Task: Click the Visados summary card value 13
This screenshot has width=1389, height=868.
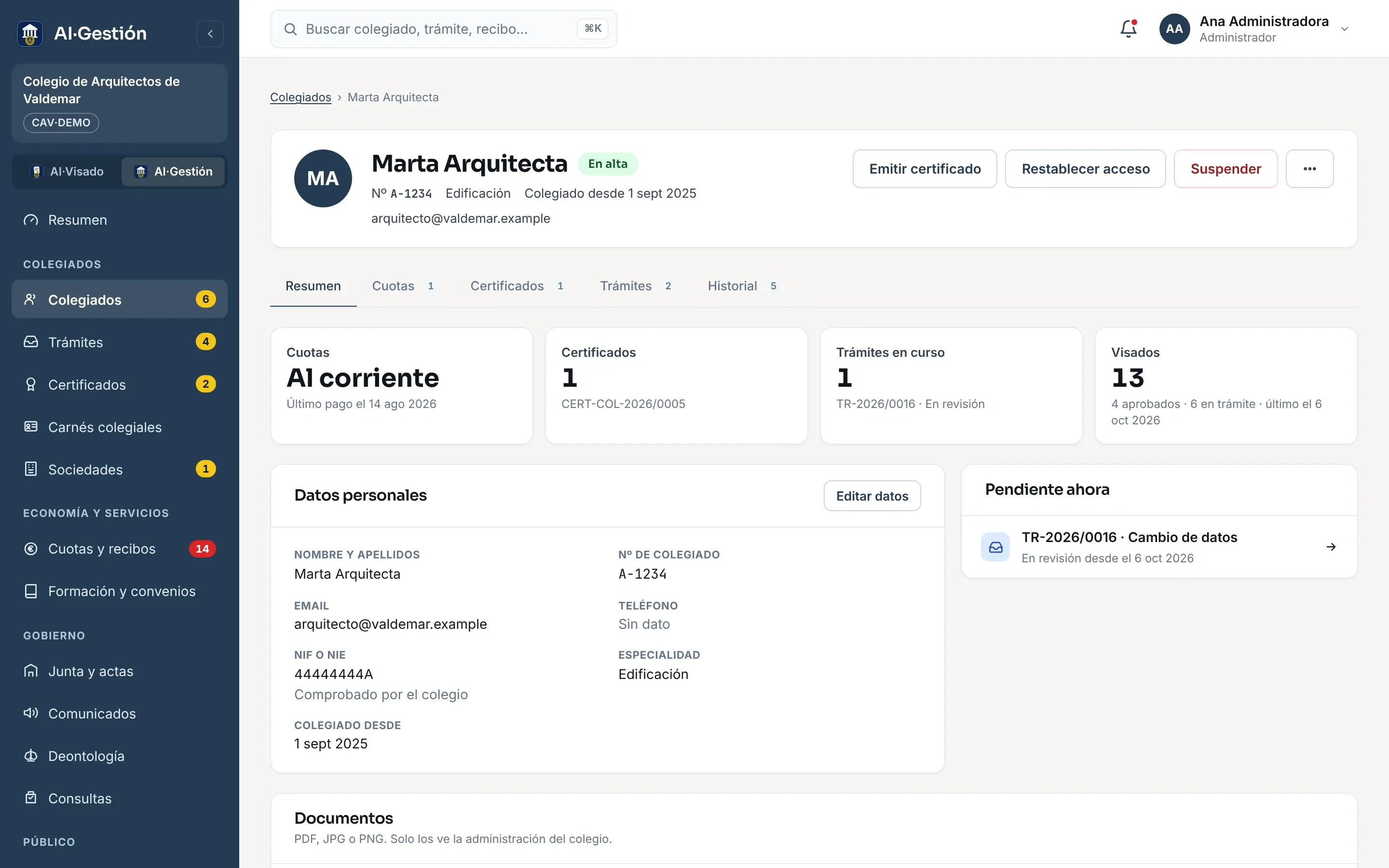Action: click(1128, 378)
